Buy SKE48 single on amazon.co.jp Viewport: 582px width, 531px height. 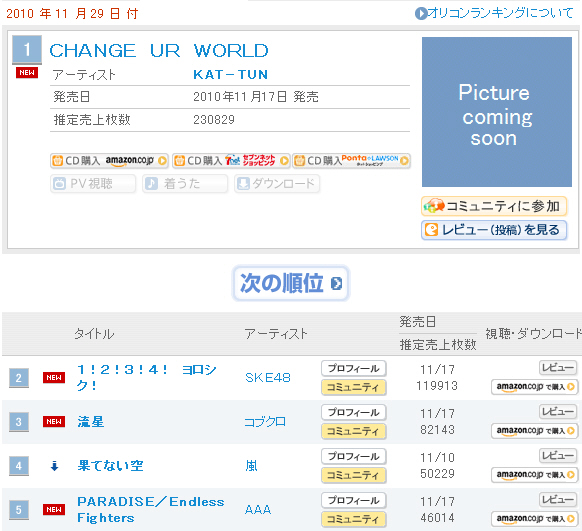click(x=534, y=387)
